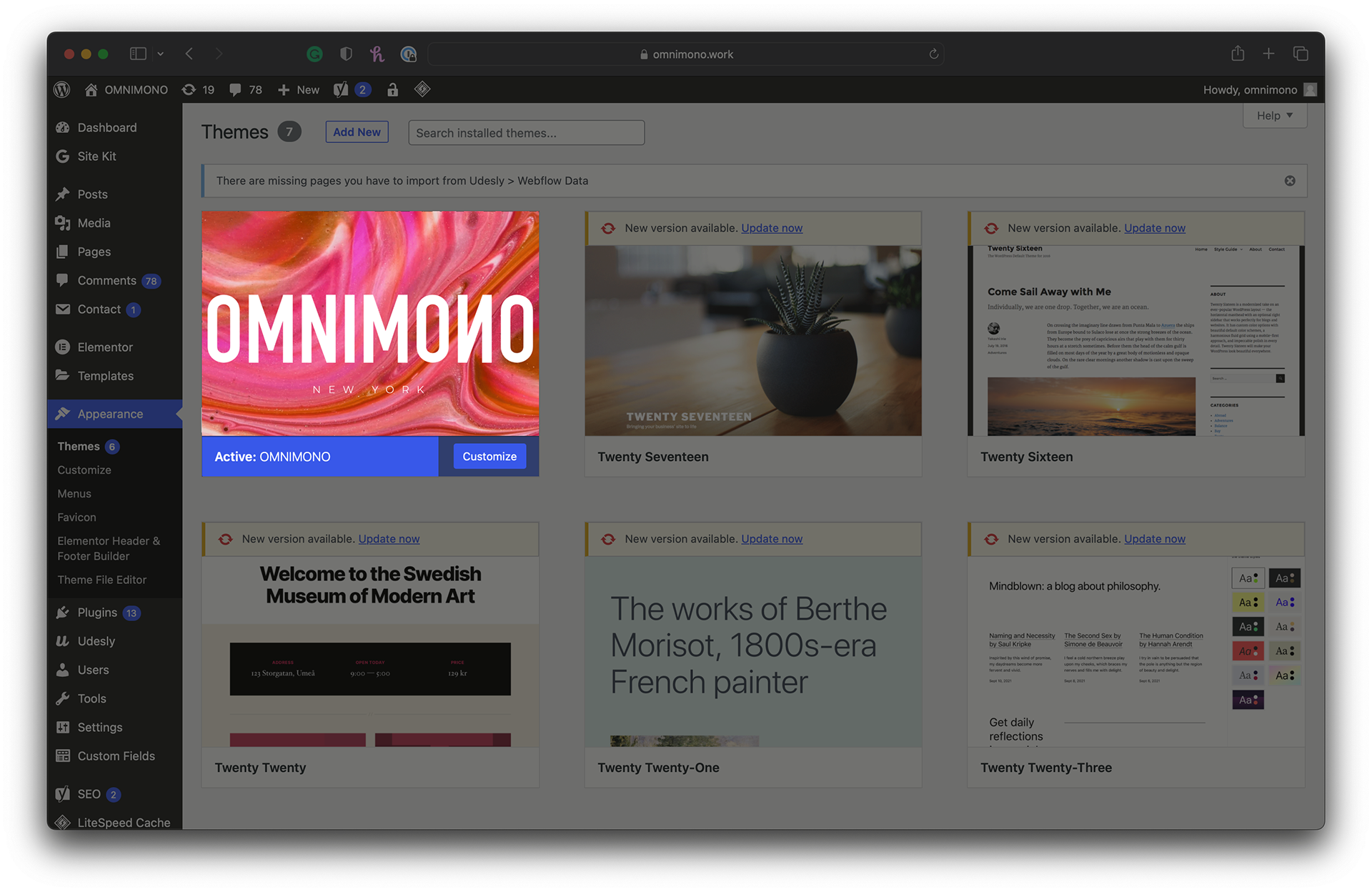The width and height of the screenshot is (1372, 892).
Task: Toggle the Safari sidebar button
Action: 138,54
